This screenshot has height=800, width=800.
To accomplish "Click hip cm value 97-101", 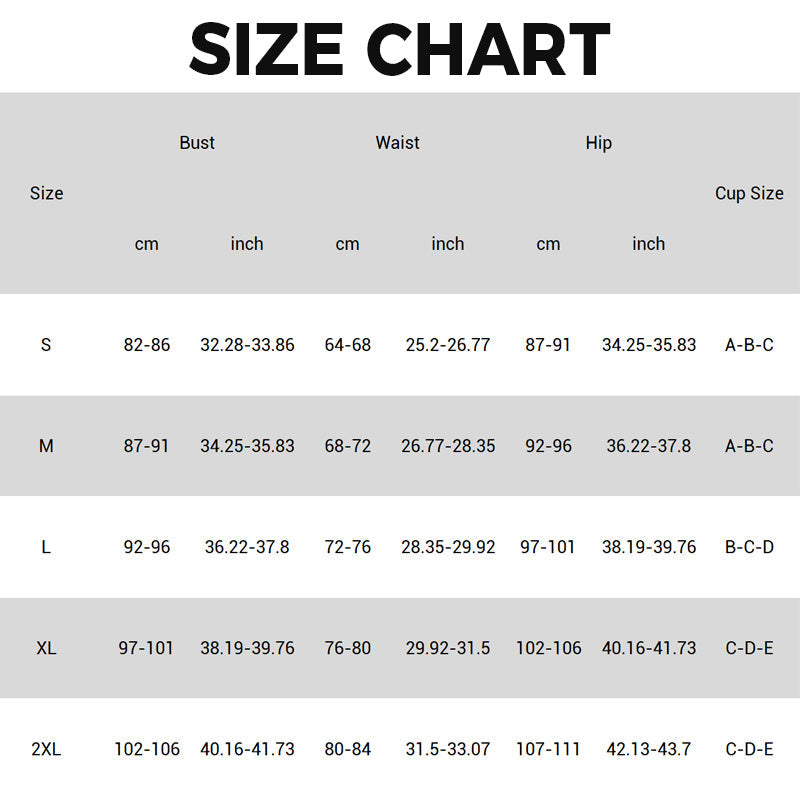I will (x=548, y=547).
